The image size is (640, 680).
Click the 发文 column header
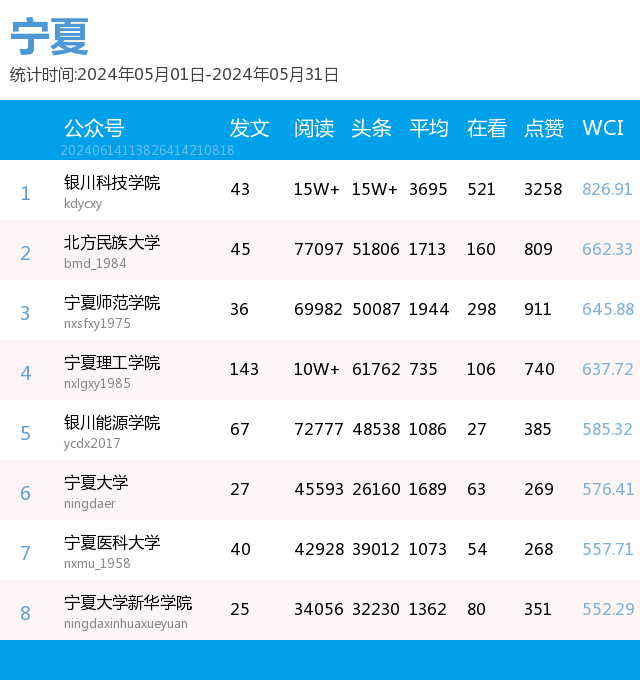click(x=249, y=128)
